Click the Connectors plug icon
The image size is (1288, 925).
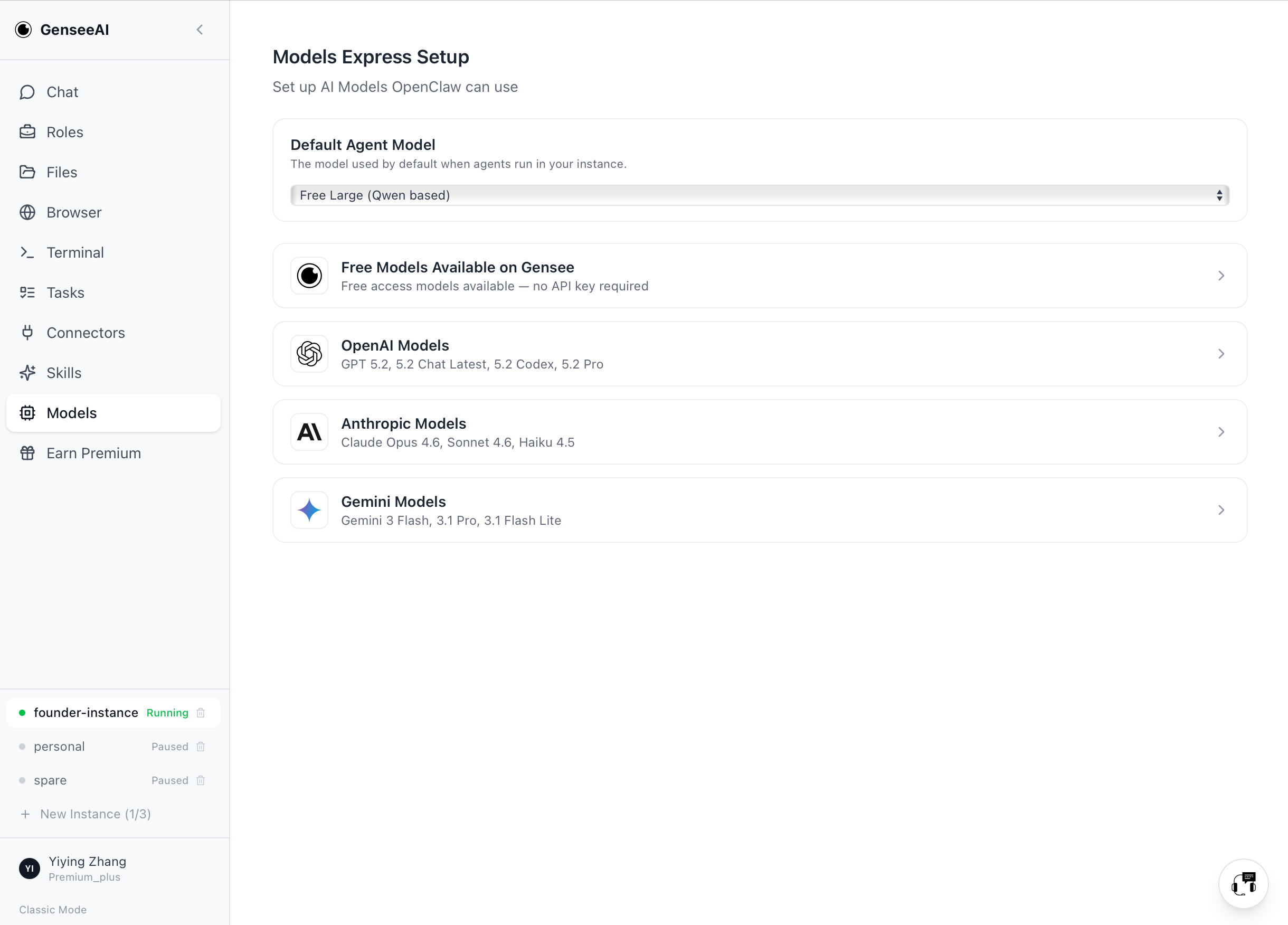[x=27, y=333]
